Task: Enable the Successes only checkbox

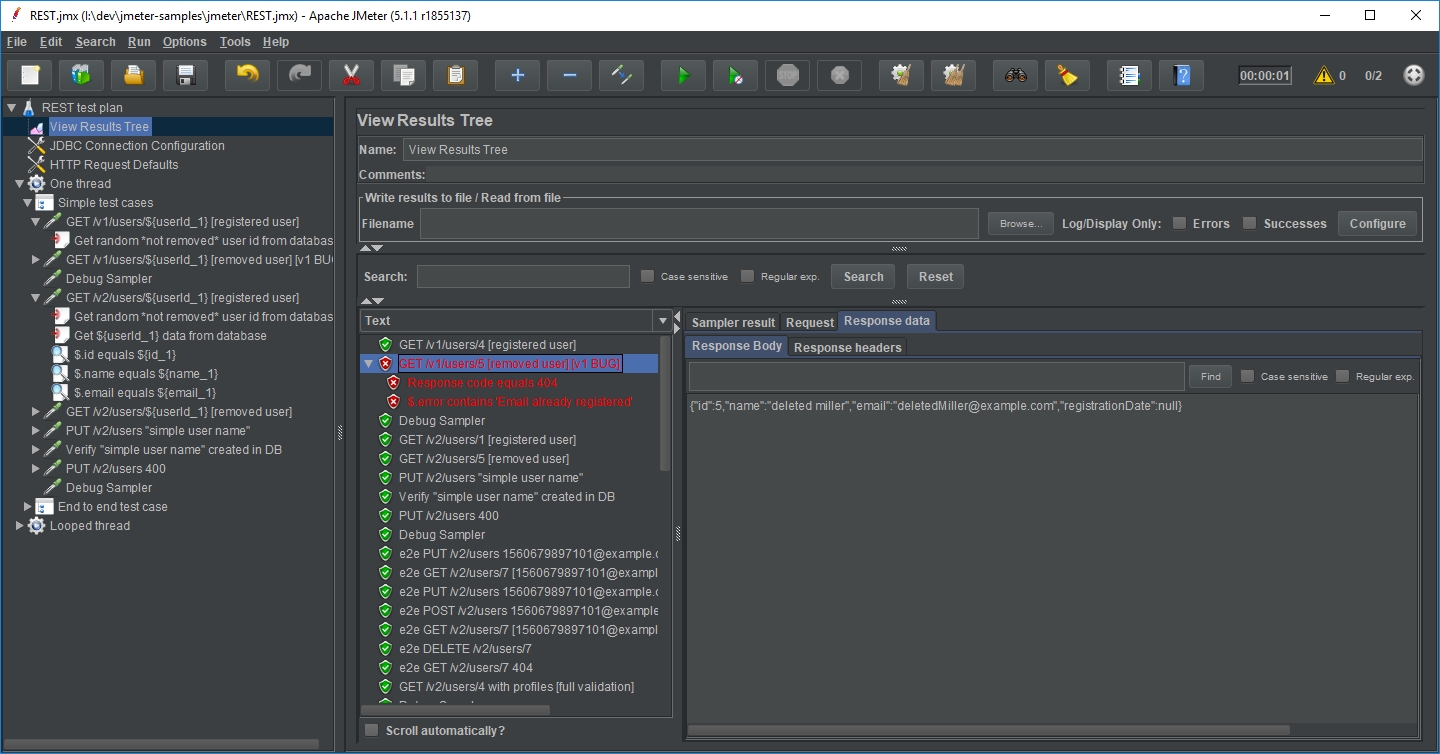Action: click(1249, 223)
